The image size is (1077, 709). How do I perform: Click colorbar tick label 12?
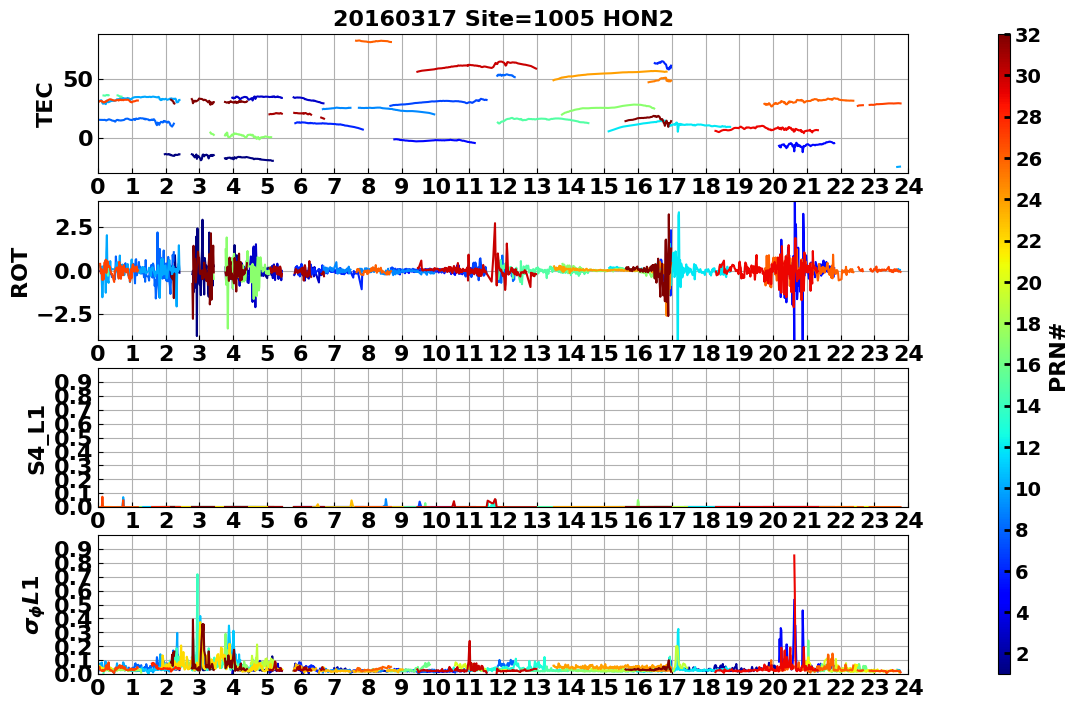(1028, 447)
